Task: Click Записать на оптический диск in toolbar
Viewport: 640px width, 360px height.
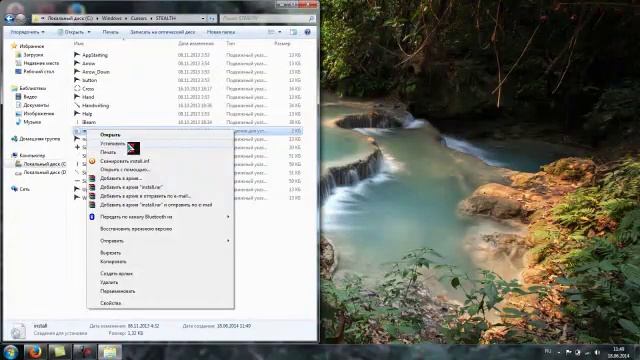Action: pyautogui.click(x=162, y=32)
